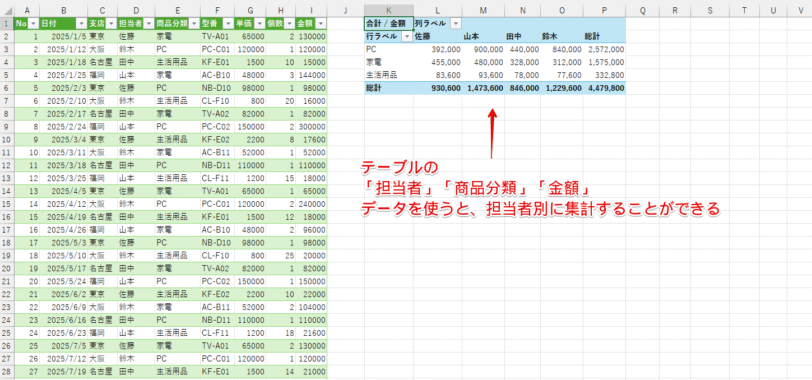This screenshot has height=380, width=812.
Task: Click the 金額 cell showing 17600
Action: [x=311, y=139]
